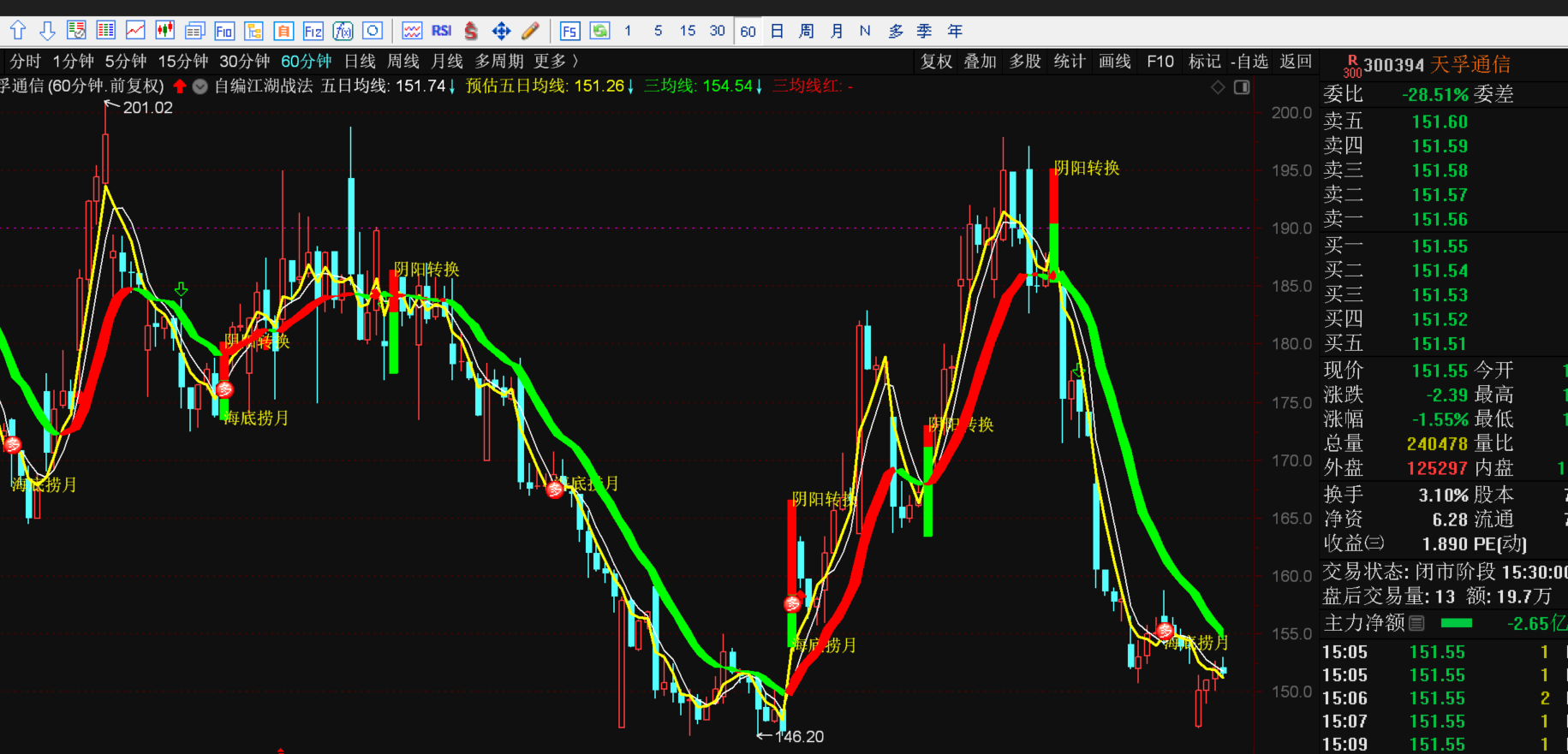
Task: Click the 返回 back button
Action: (1296, 62)
